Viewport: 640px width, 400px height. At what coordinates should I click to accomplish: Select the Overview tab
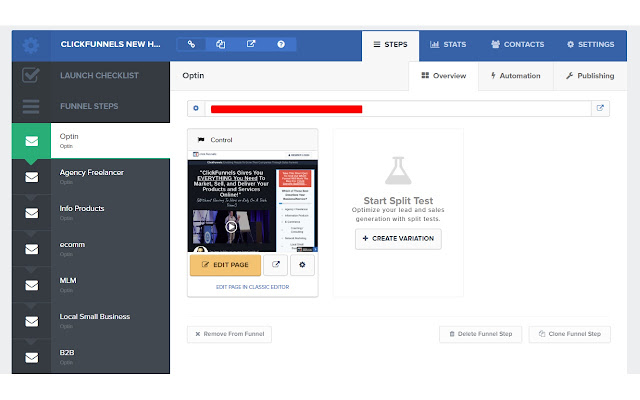(444, 76)
